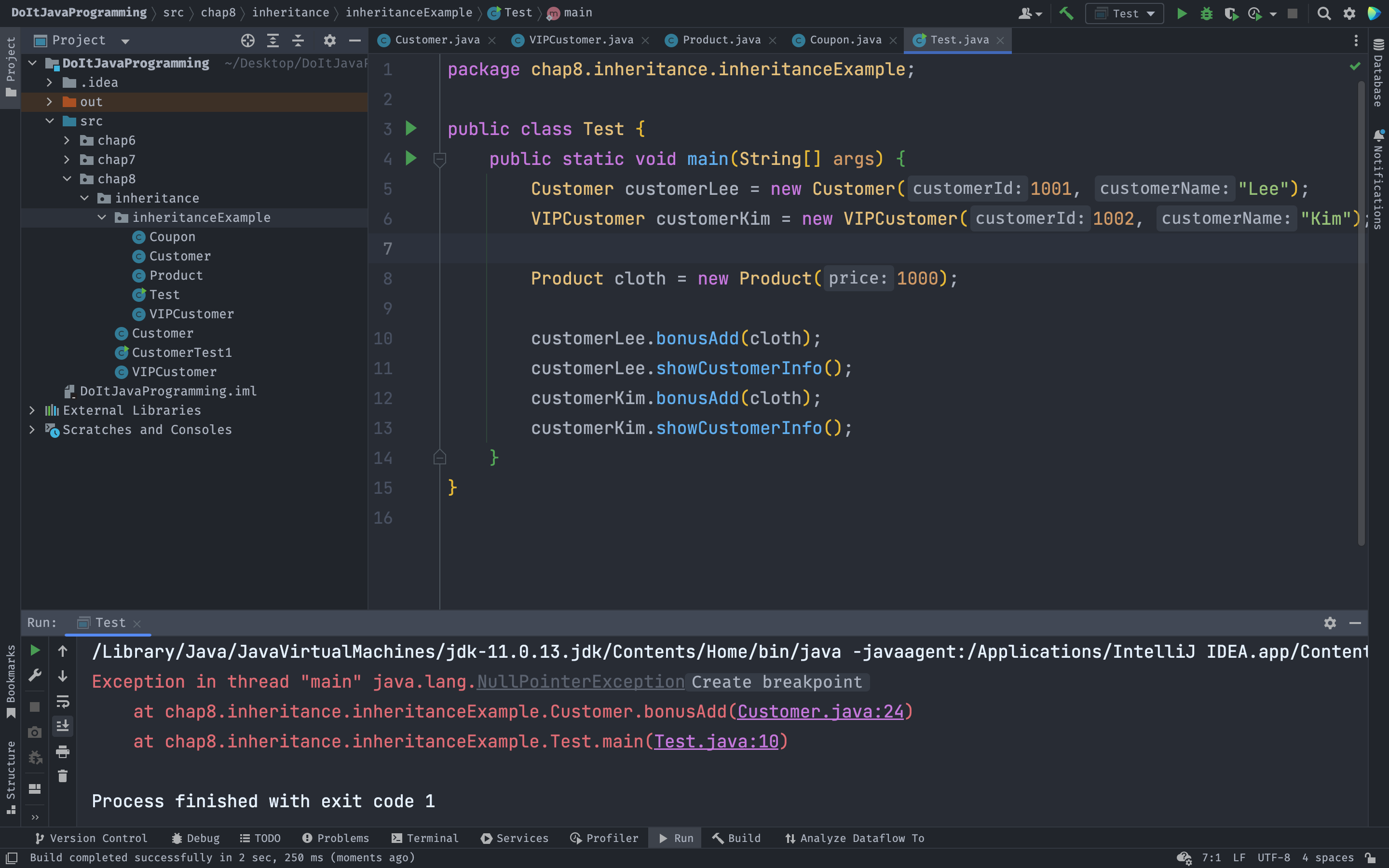The width and height of the screenshot is (1389, 868).
Task: Toggle soft-wrap in Run console
Action: [63, 702]
